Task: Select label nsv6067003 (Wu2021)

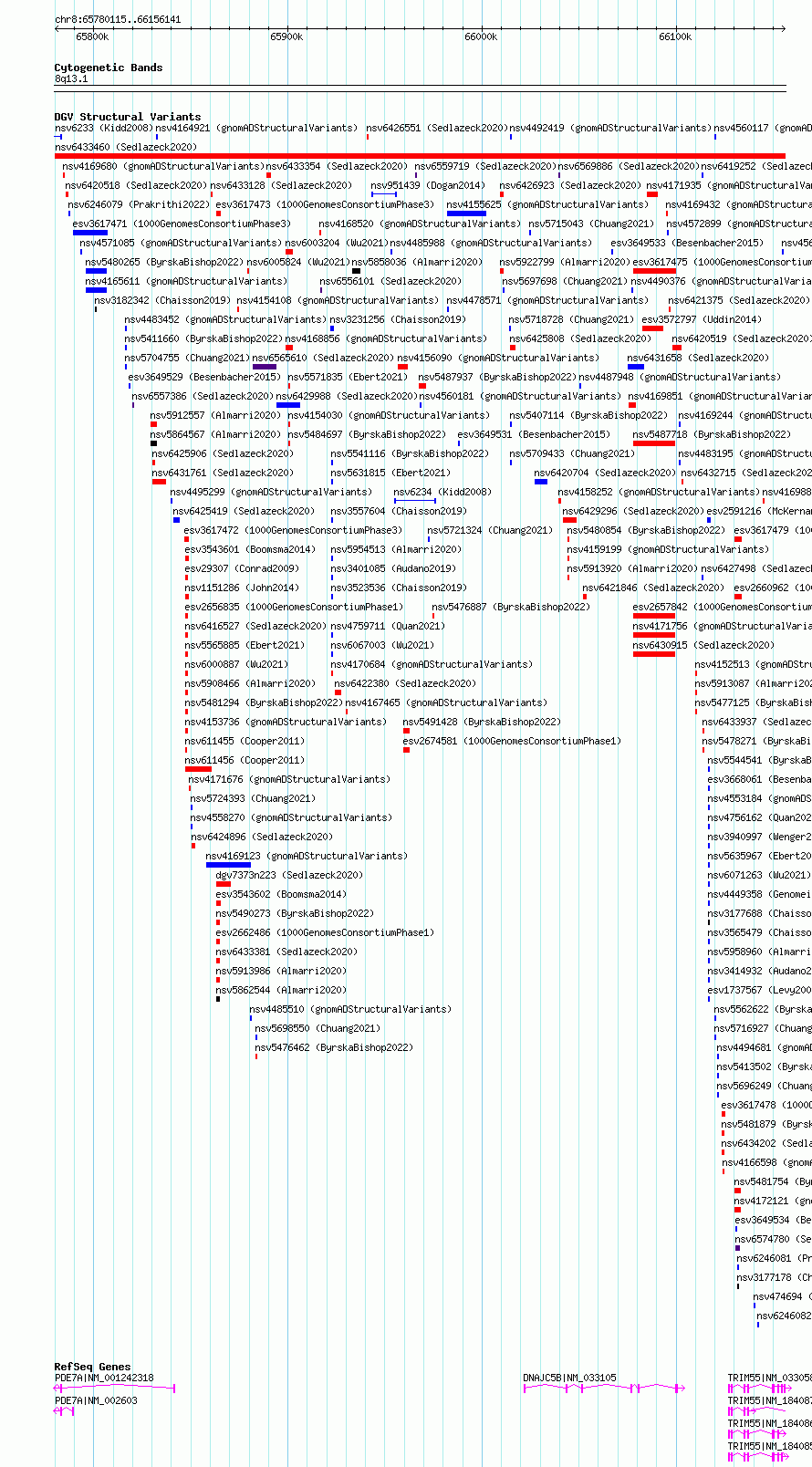Action: pos(382,645)
